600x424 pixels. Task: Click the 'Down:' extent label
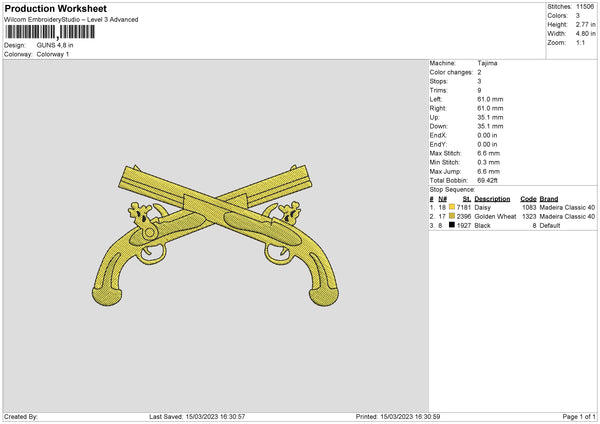(438, 126)
